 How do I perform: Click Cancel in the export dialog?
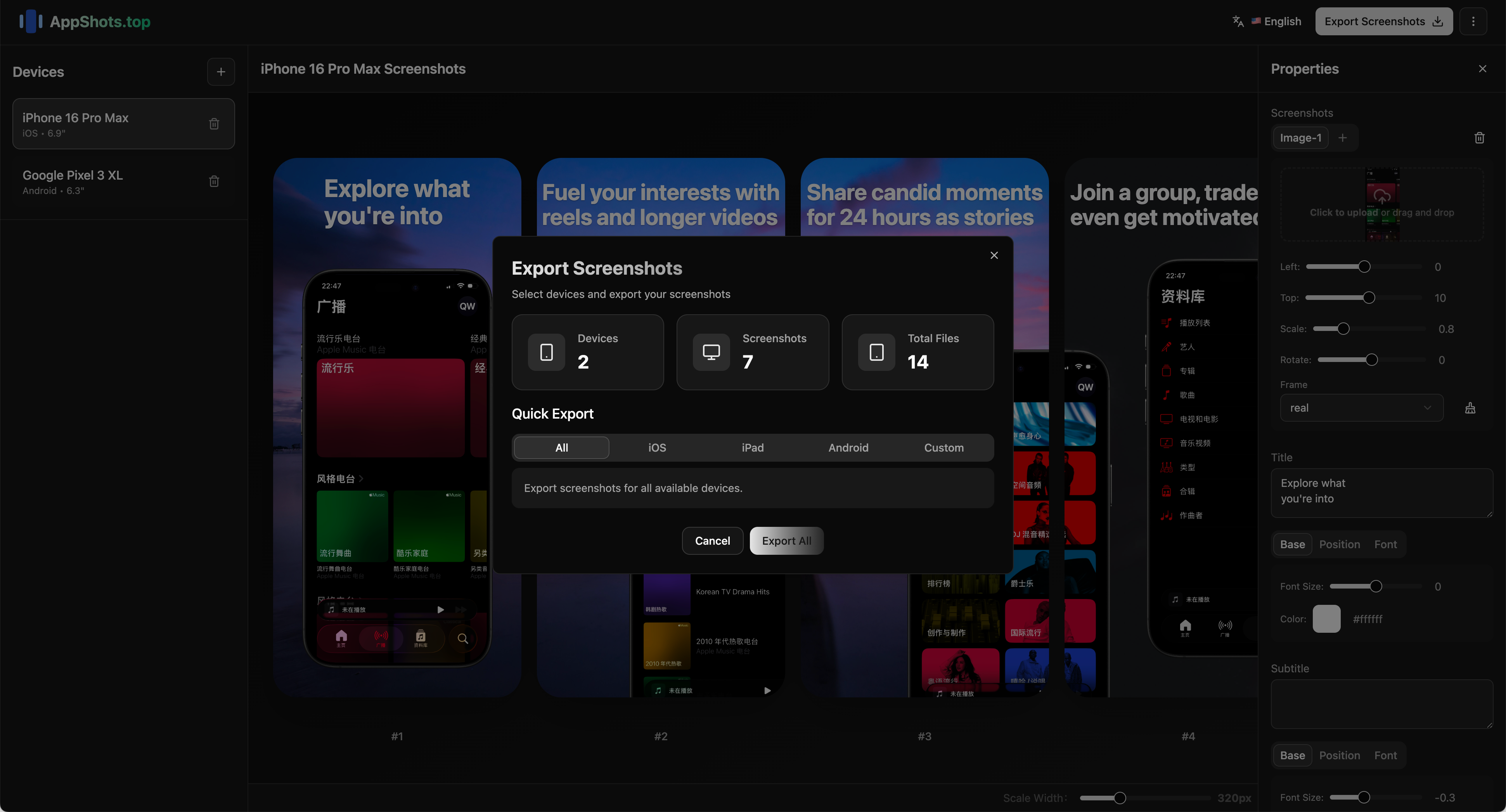(x=712, y=541)
